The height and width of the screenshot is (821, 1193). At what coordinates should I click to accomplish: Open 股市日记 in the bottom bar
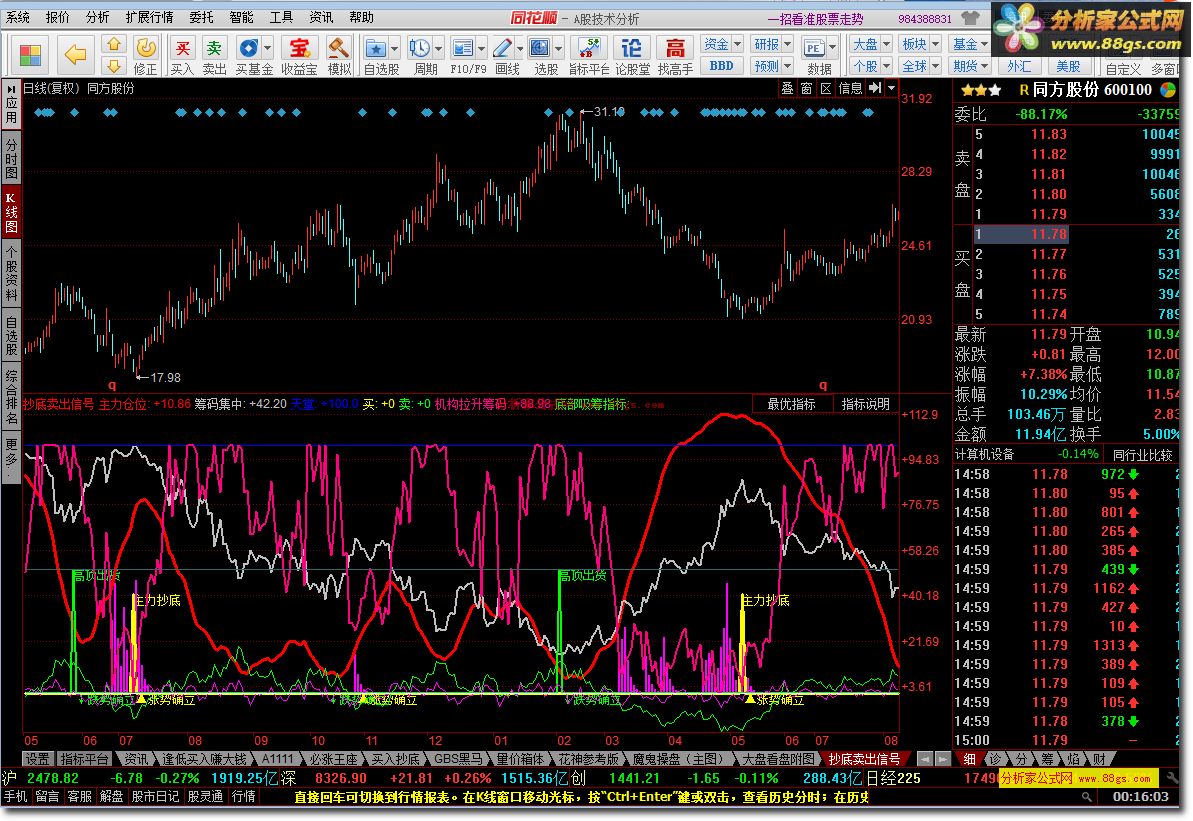pos(155,797)
